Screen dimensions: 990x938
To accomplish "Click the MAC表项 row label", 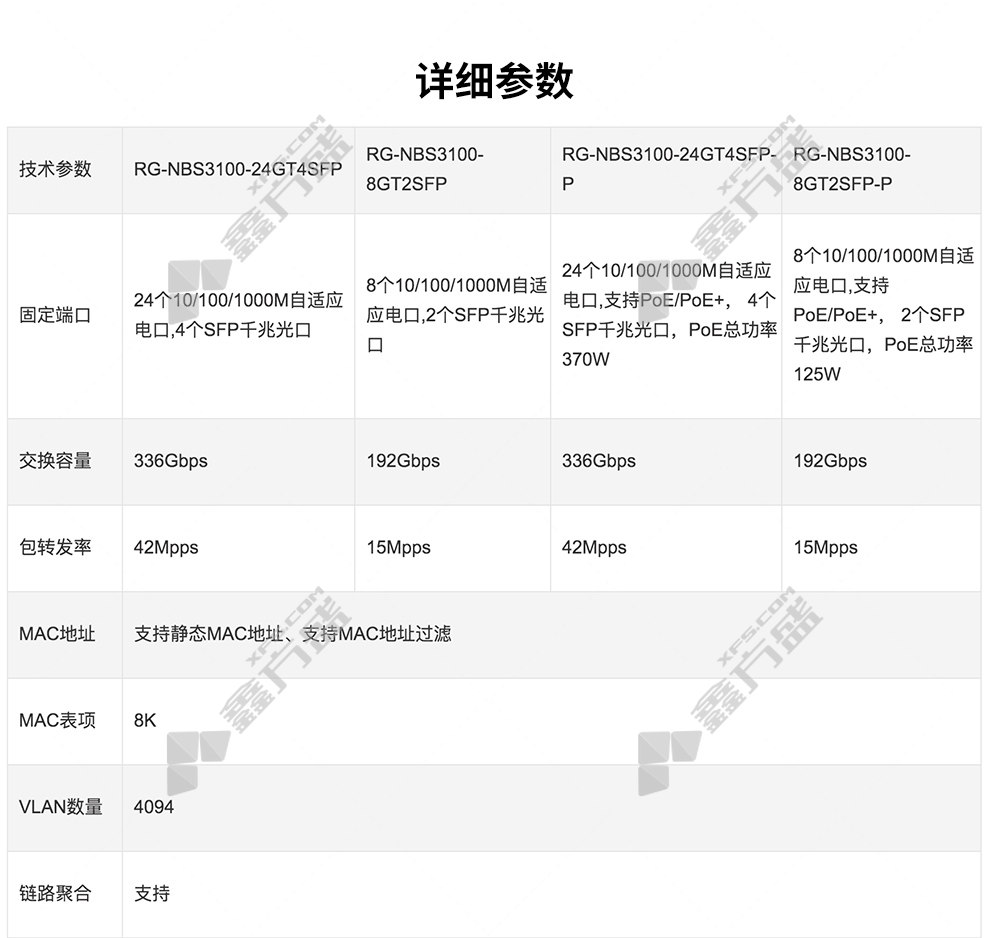I will point(57,720).
